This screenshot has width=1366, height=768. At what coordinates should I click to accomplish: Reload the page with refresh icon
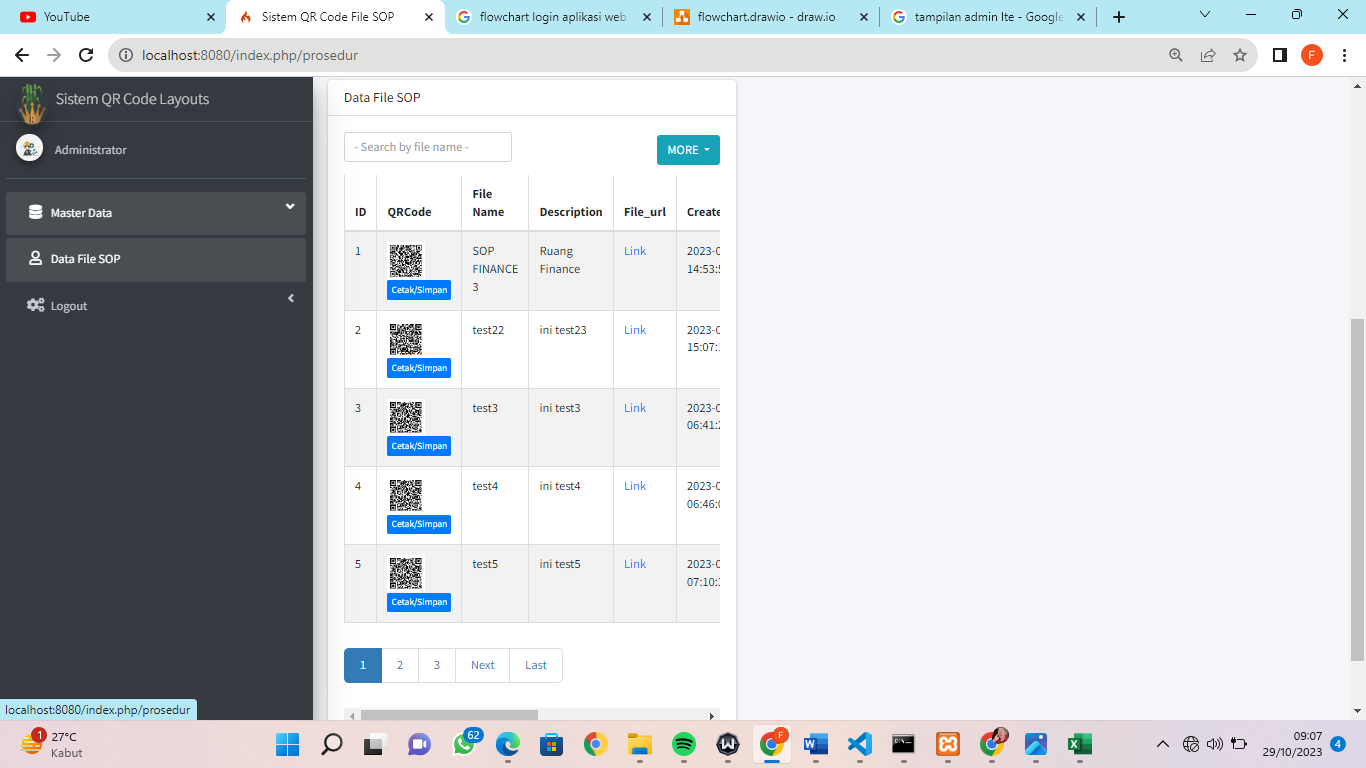click(86, 55)
